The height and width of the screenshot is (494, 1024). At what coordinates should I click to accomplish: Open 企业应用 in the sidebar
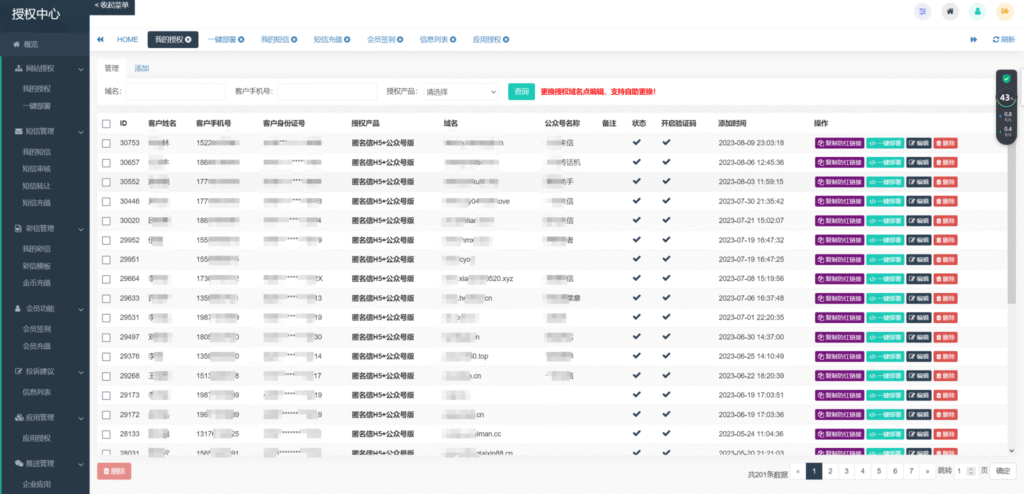(x=37, y=484)
